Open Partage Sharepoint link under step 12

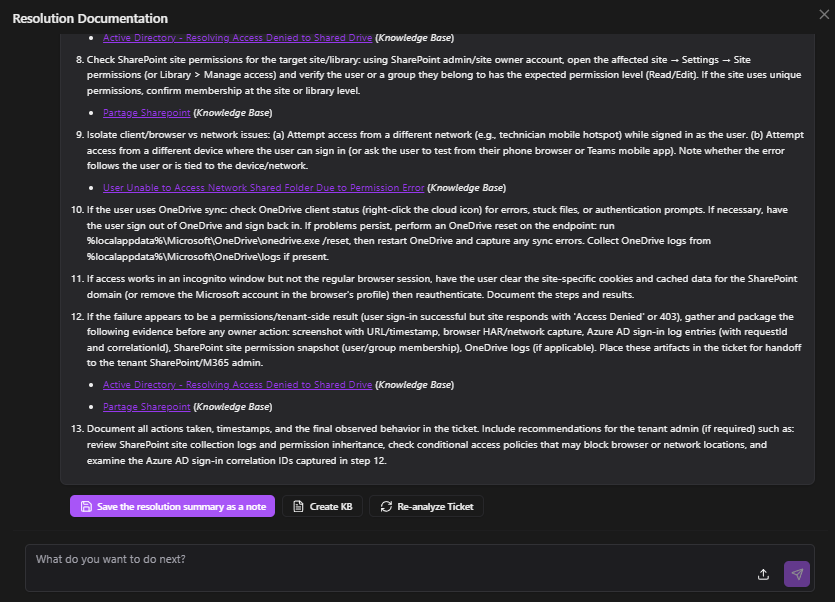146,407
